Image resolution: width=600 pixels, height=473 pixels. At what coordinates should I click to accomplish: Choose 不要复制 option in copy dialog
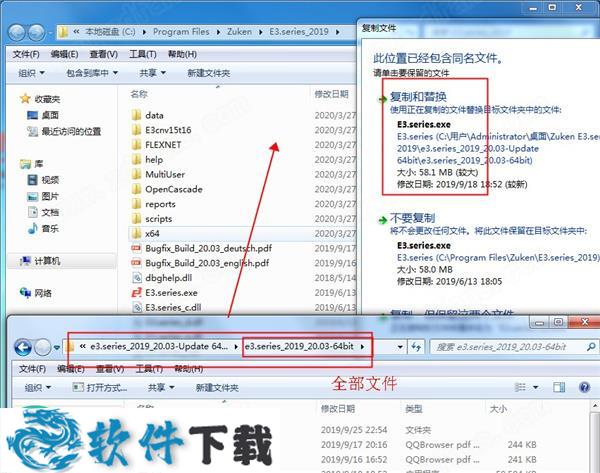click(412, 219)
